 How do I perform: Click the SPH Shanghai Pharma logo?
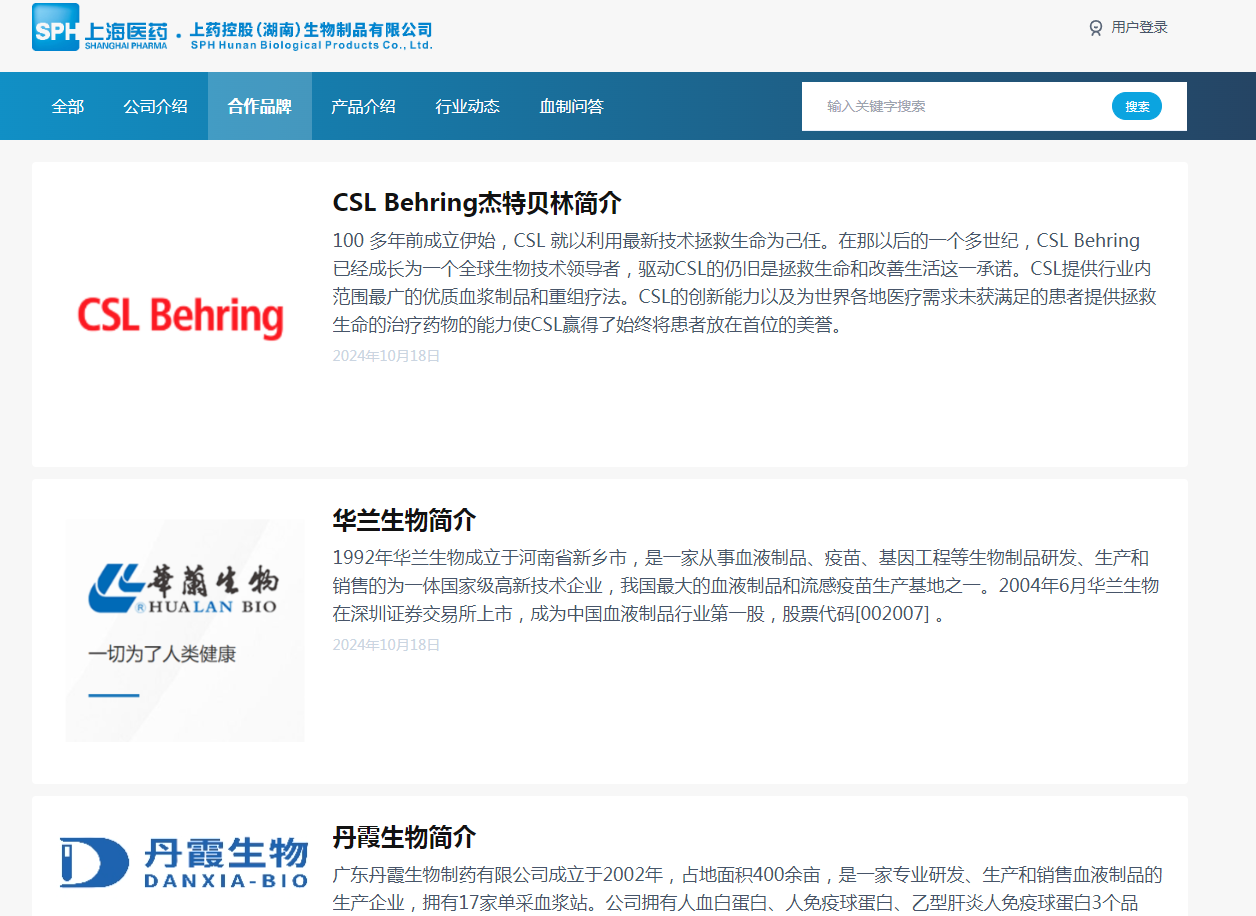[98, 27]
